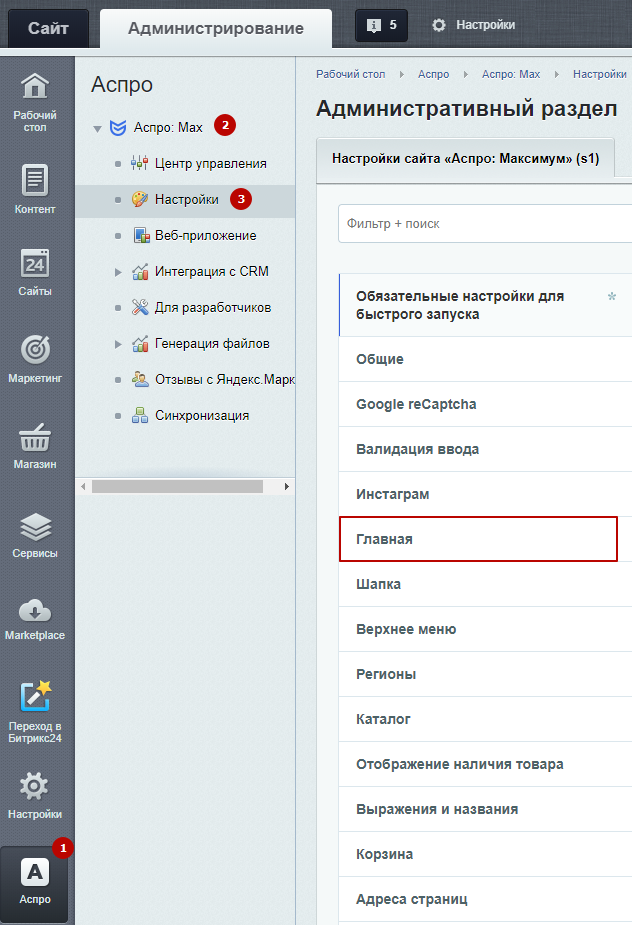The image size is (632, 925).
Task: Click Интеграция с CRM chart icon
Action: pos(140,271)
